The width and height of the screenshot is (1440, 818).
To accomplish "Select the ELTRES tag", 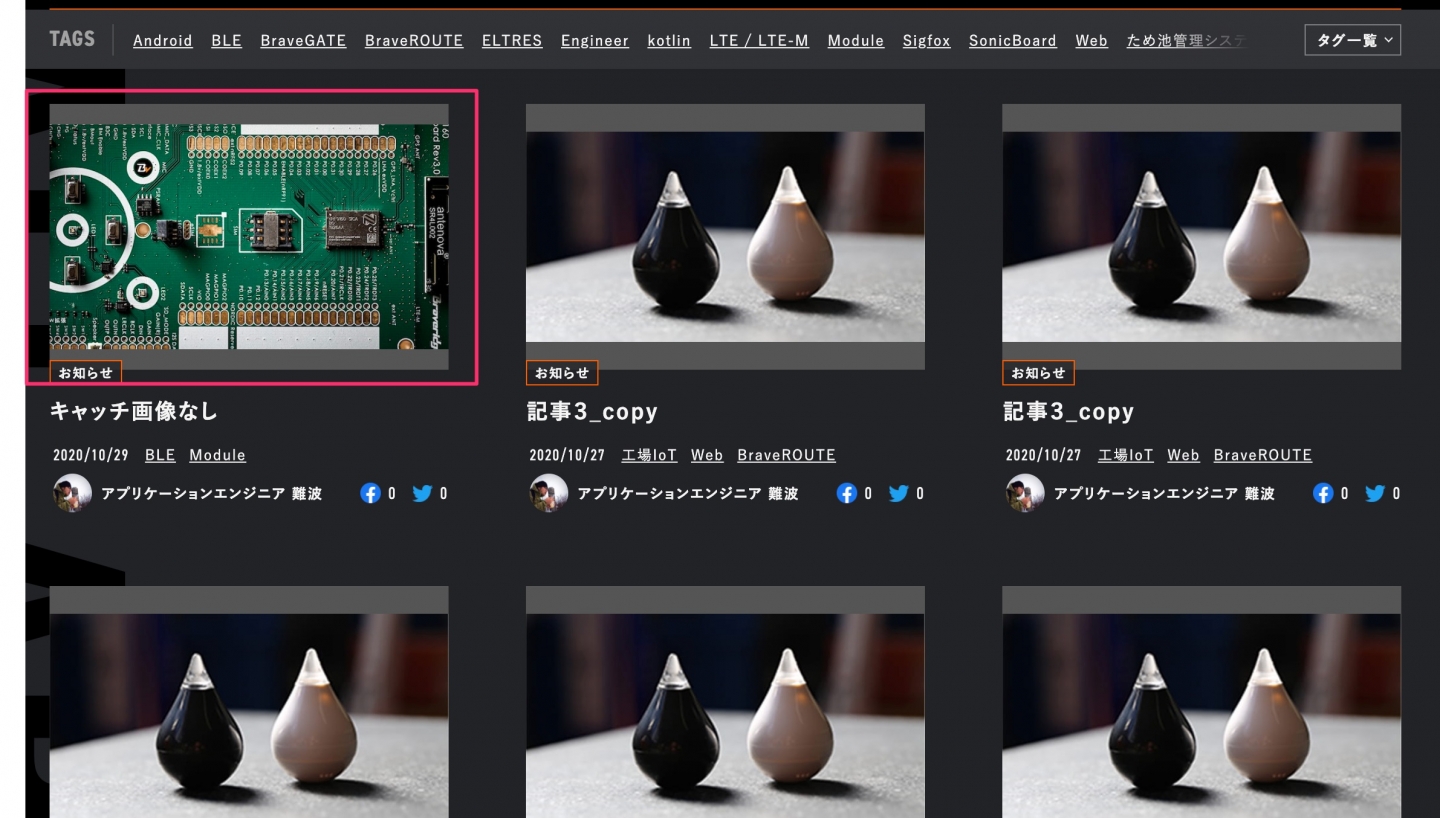I will point(512,41).
